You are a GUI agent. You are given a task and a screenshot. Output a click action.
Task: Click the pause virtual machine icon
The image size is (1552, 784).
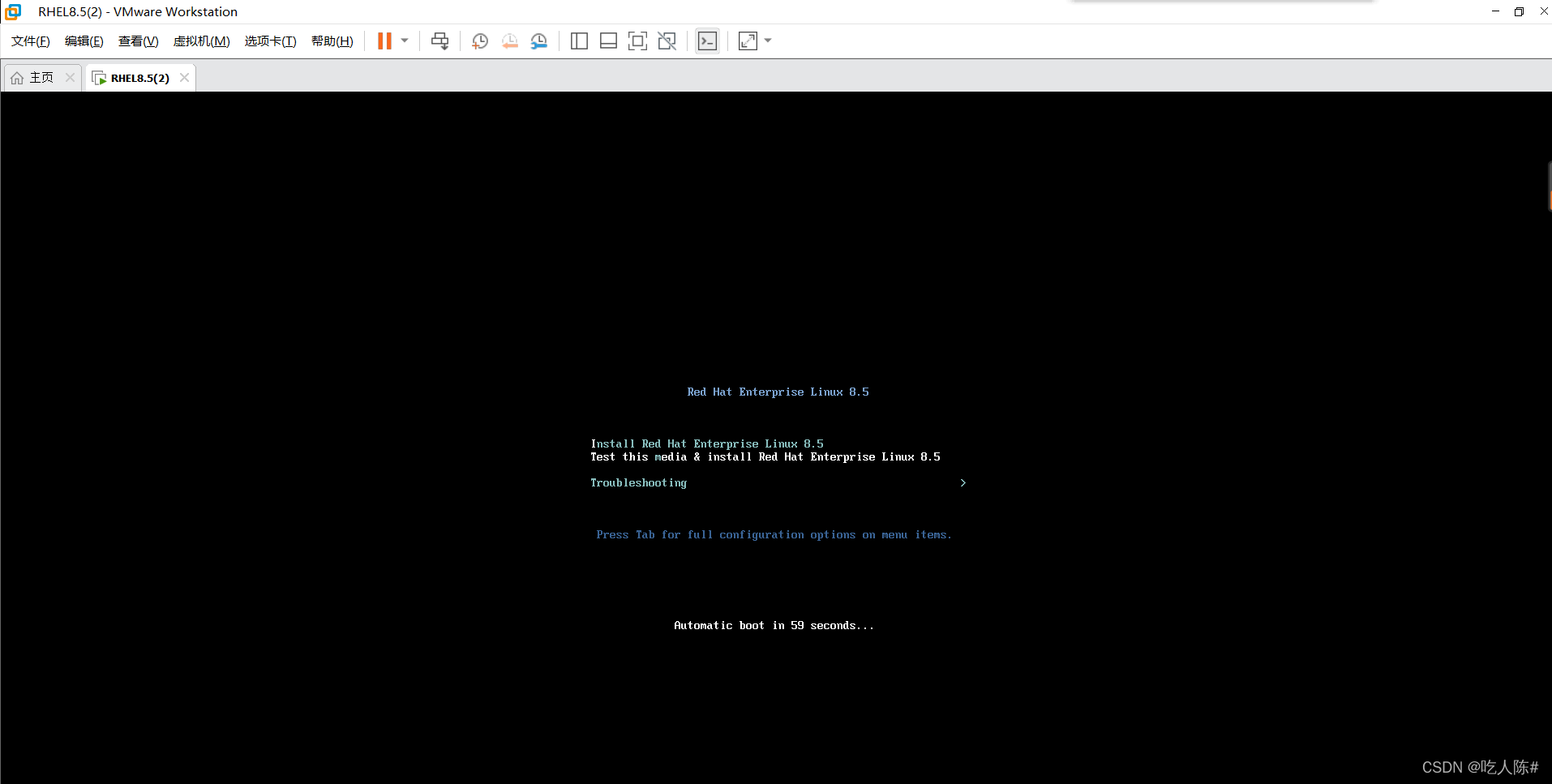[x=384, y=41]
